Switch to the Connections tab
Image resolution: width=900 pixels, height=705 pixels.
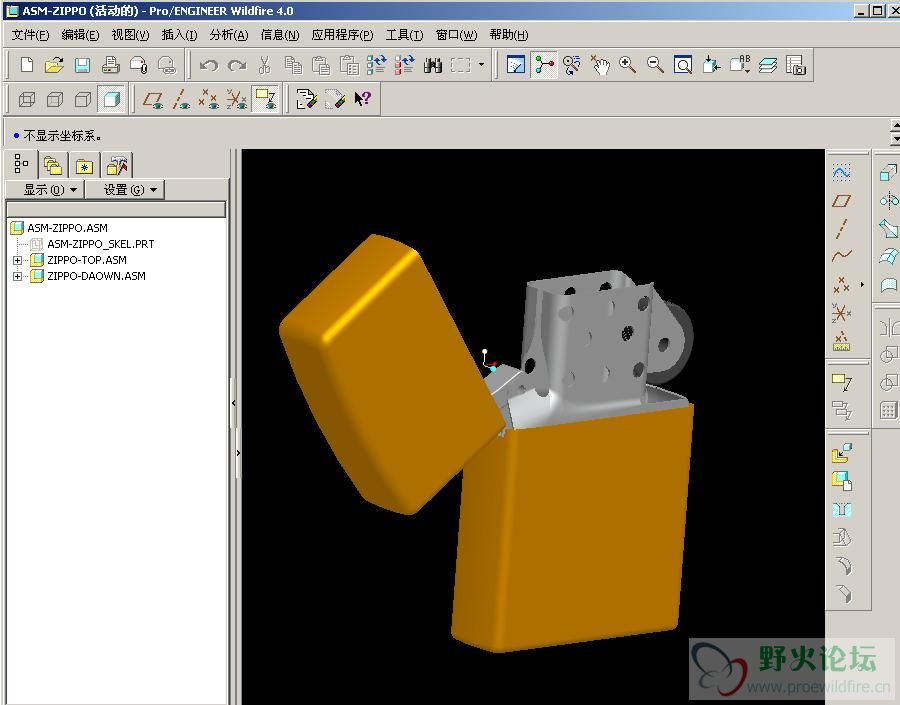(x=117, y=166)
